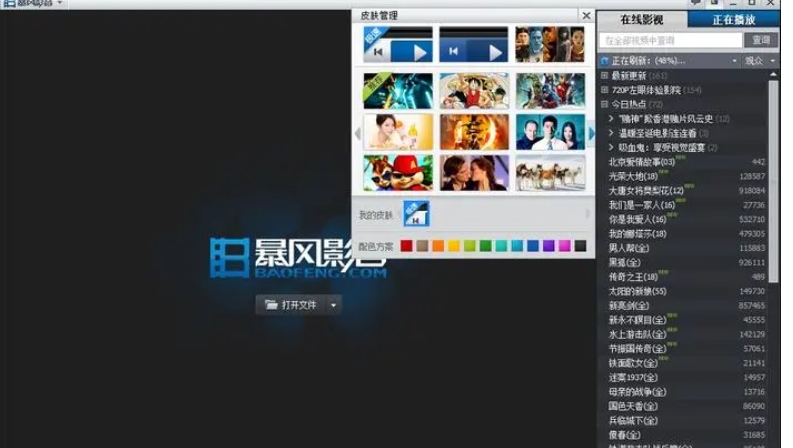Select the dark blue player skin
This screenshot has height=448, width=793.
pyautogui.click(x=473, y=44)
